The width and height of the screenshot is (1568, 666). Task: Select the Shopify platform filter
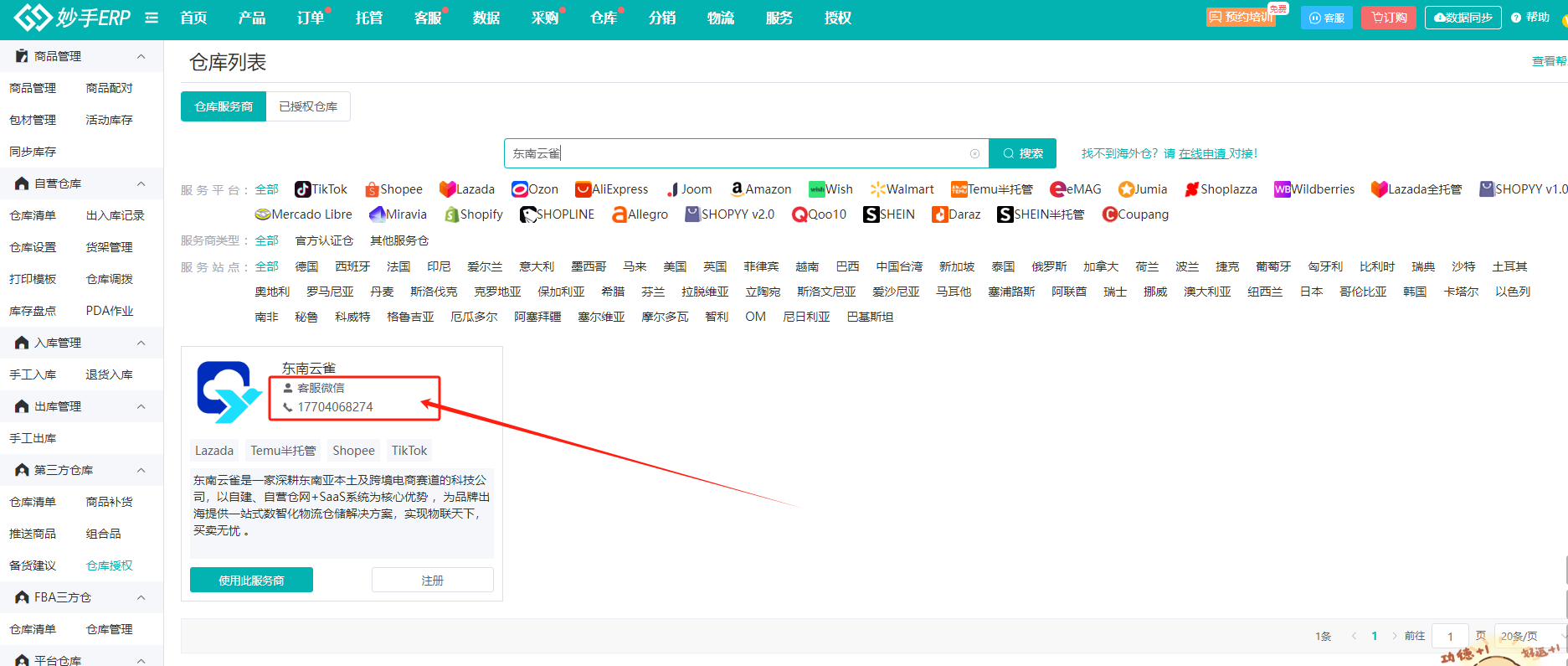[x=474, y=214]
